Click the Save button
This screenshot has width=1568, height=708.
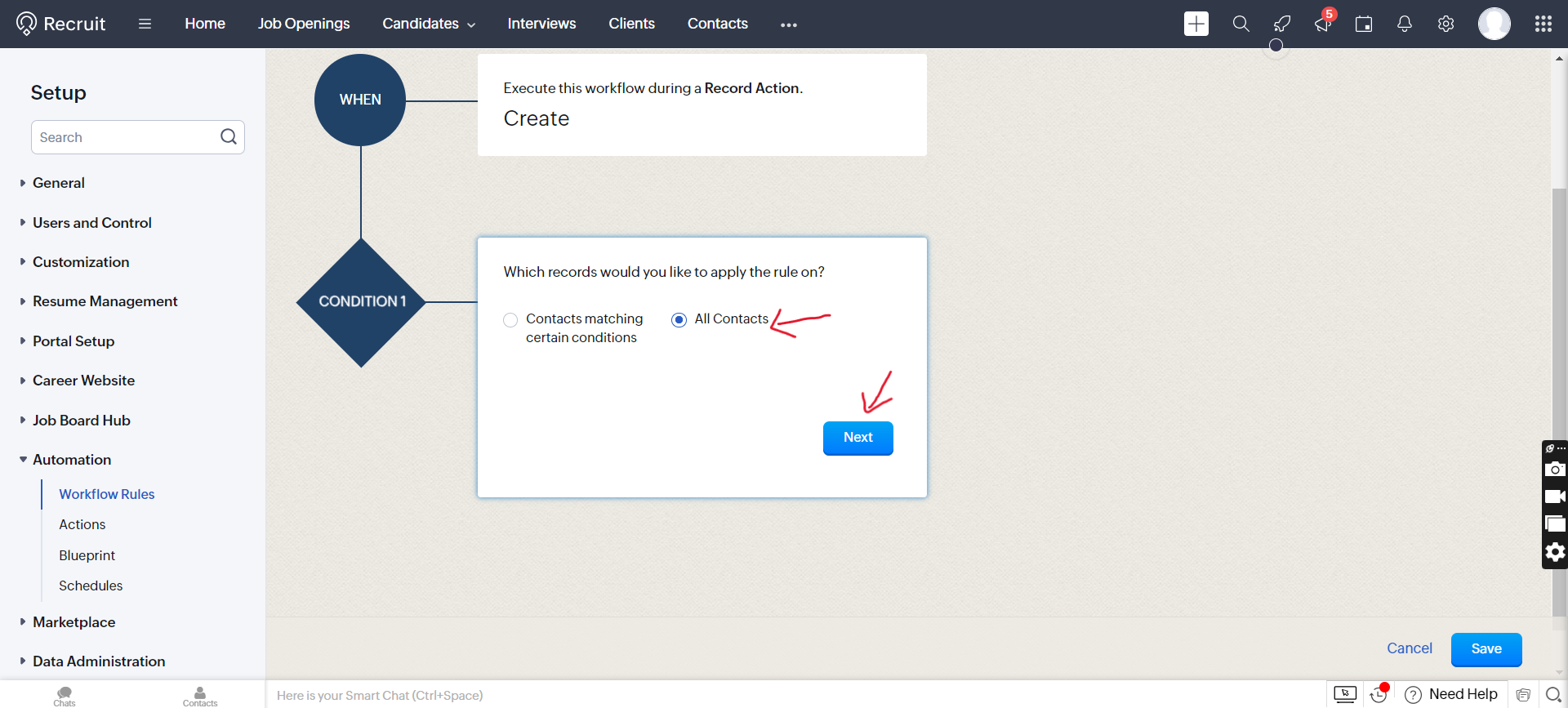[x=1486, y=649]
